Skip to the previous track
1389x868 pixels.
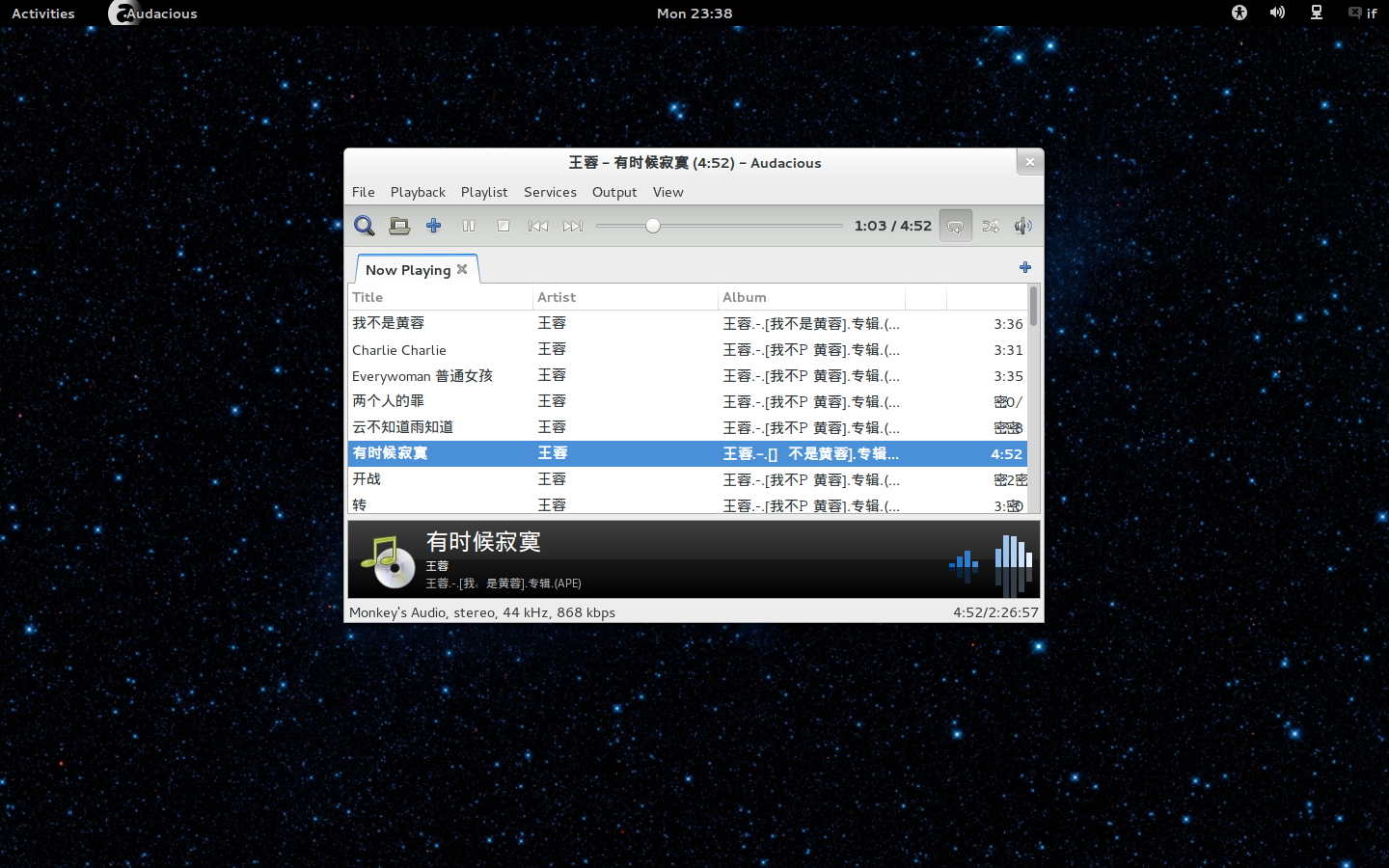coord(538,226)
